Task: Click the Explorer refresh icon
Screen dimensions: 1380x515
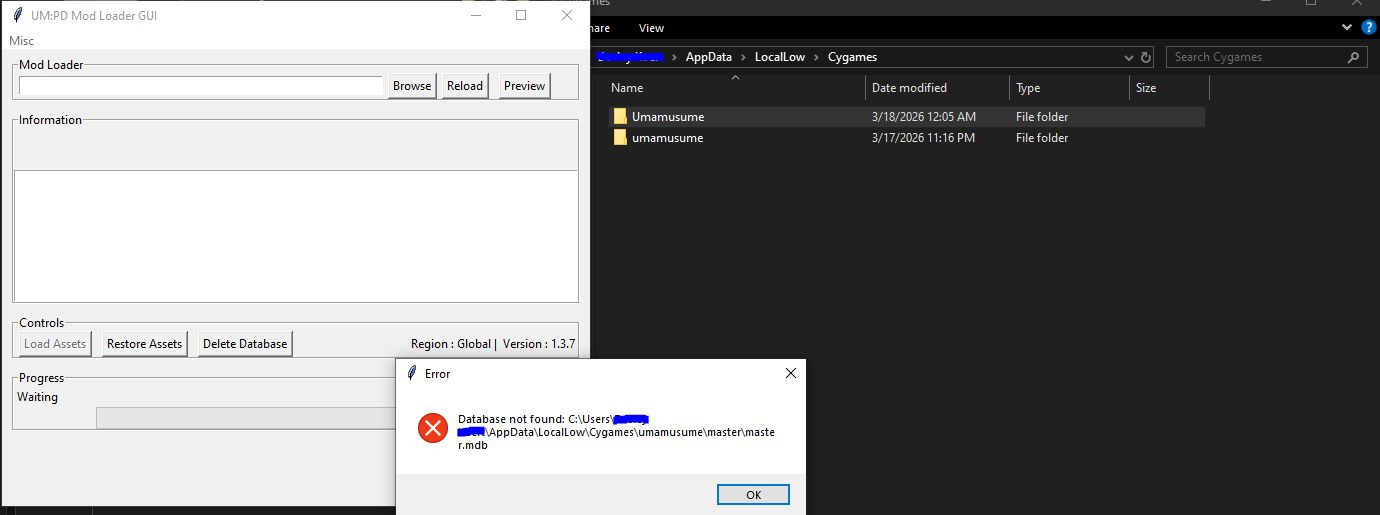Action: coord(1146,57)
